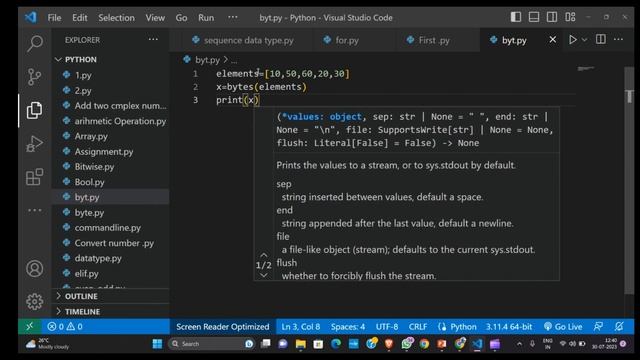Click the VS Code logo in title bar

pos(31,17)
